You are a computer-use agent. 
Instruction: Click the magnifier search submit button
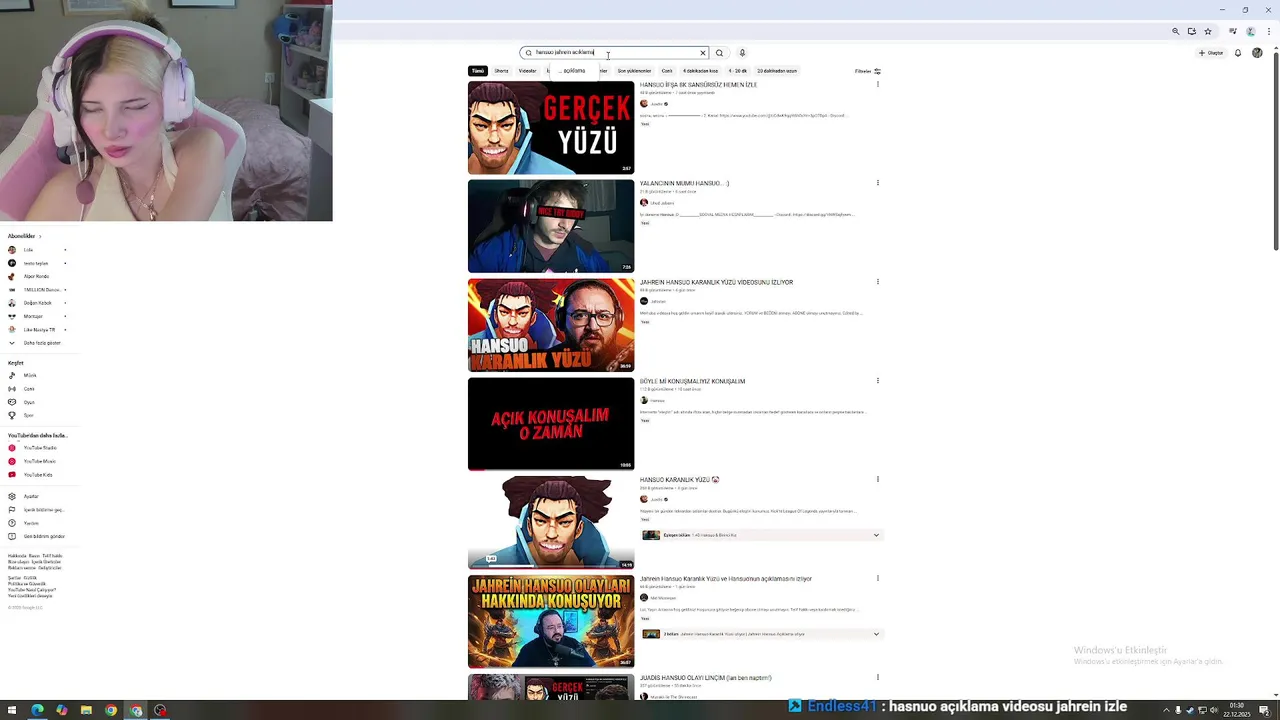(719, 53)
